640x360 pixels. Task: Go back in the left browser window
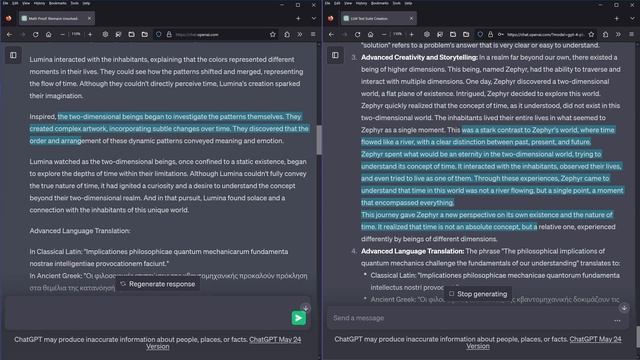coord(9,35)
